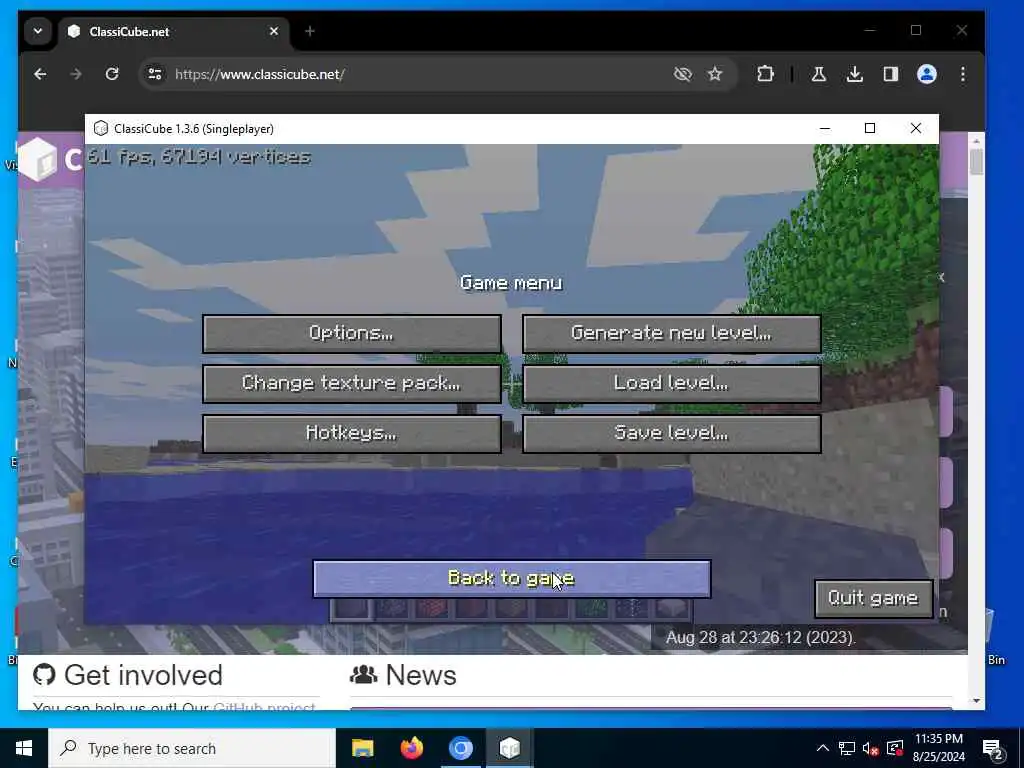This screenshot has width=1024, height=768.
Task: Switch to ClassiCube taskbar icon
Action: point(509,748)
